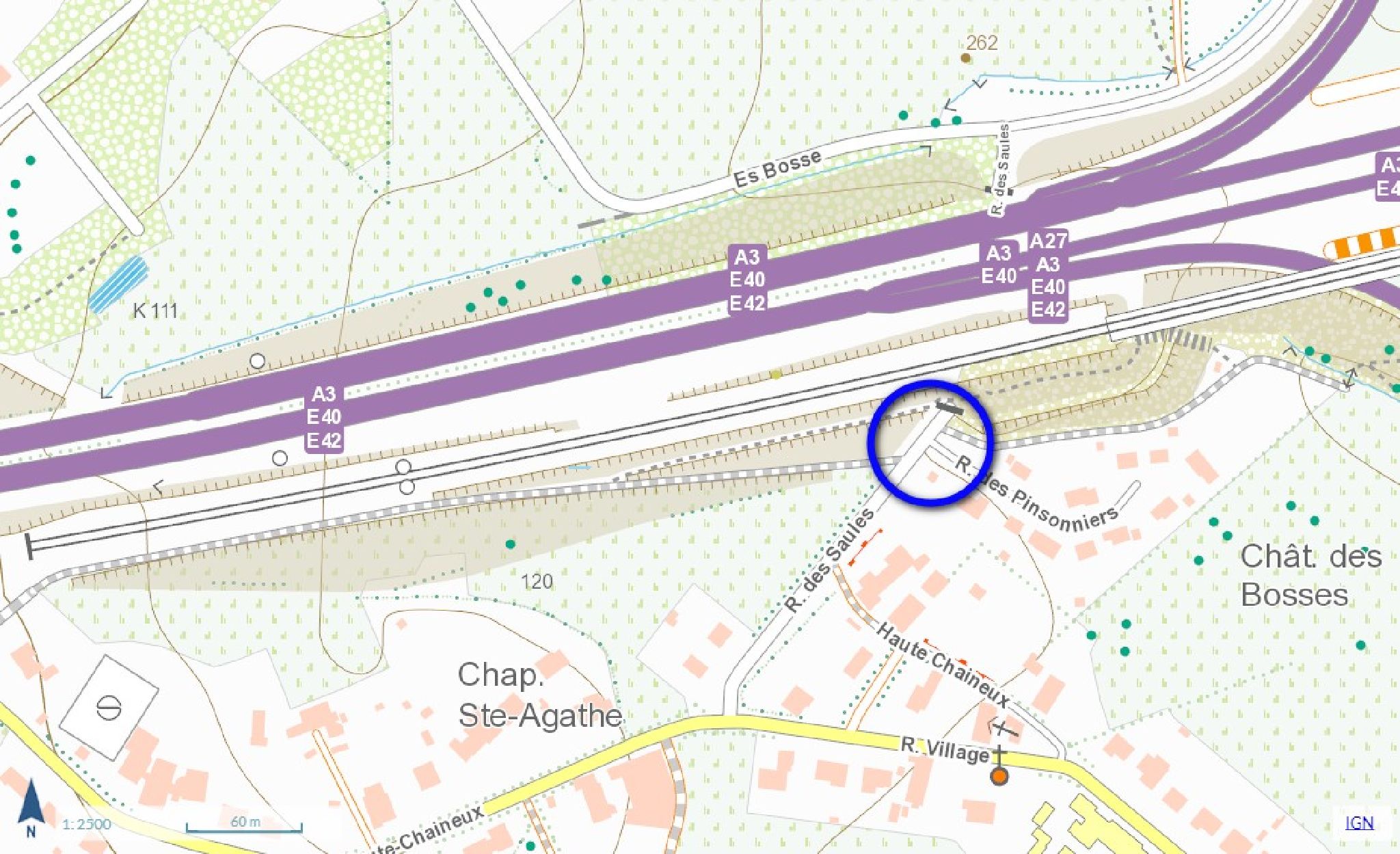Screen dimensions: 1400x854
Task: Click the 1:2500 scale indicator
Action: point(86,823)
